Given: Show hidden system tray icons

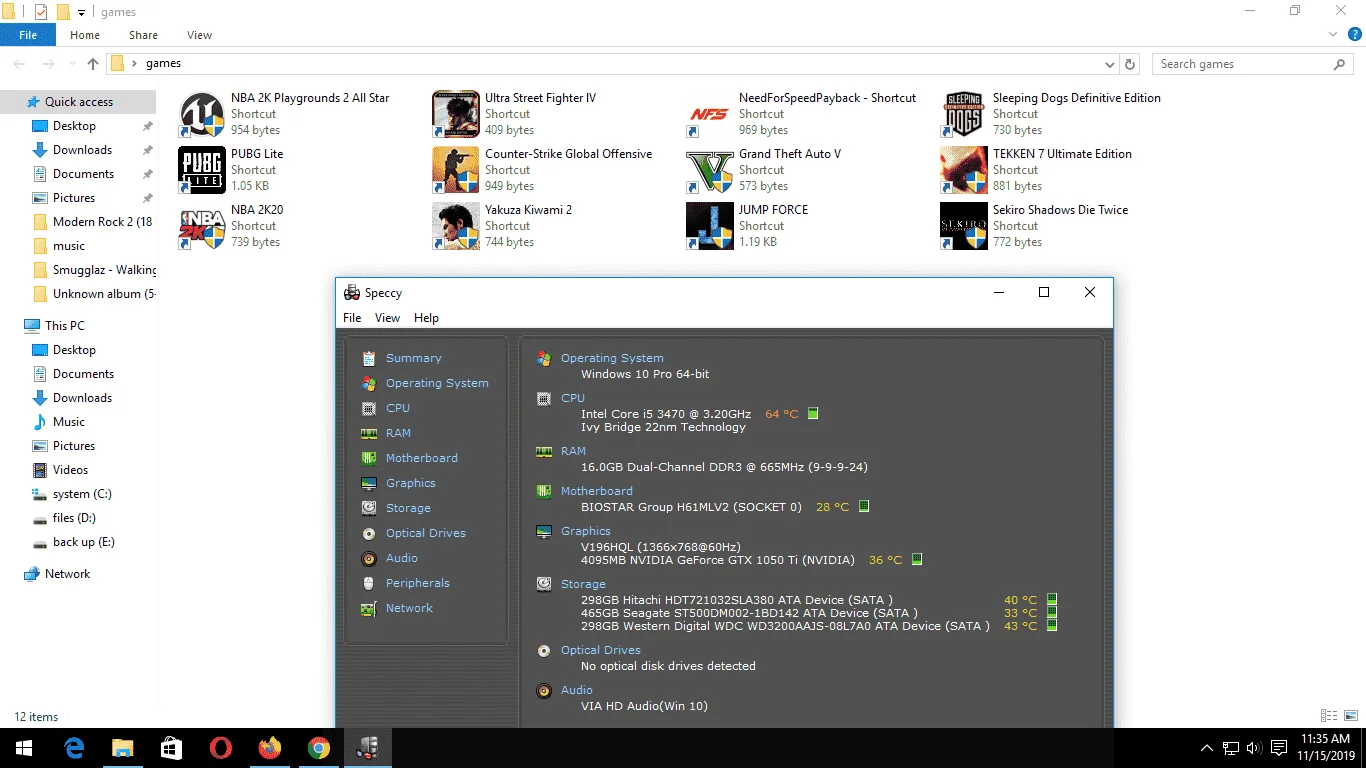Looking at the screenshot, I should [x=1207, y=748].
